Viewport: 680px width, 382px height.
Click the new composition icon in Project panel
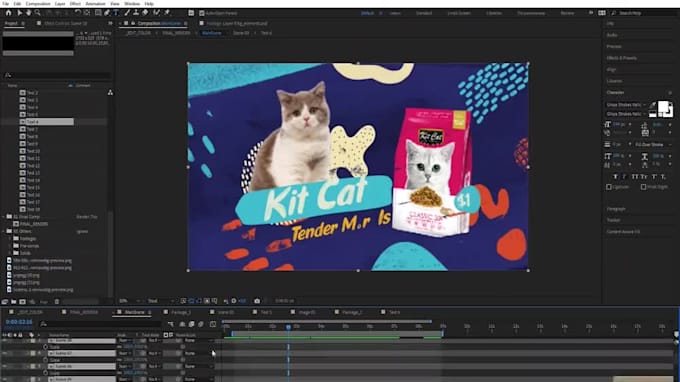[x=23, y=302]
